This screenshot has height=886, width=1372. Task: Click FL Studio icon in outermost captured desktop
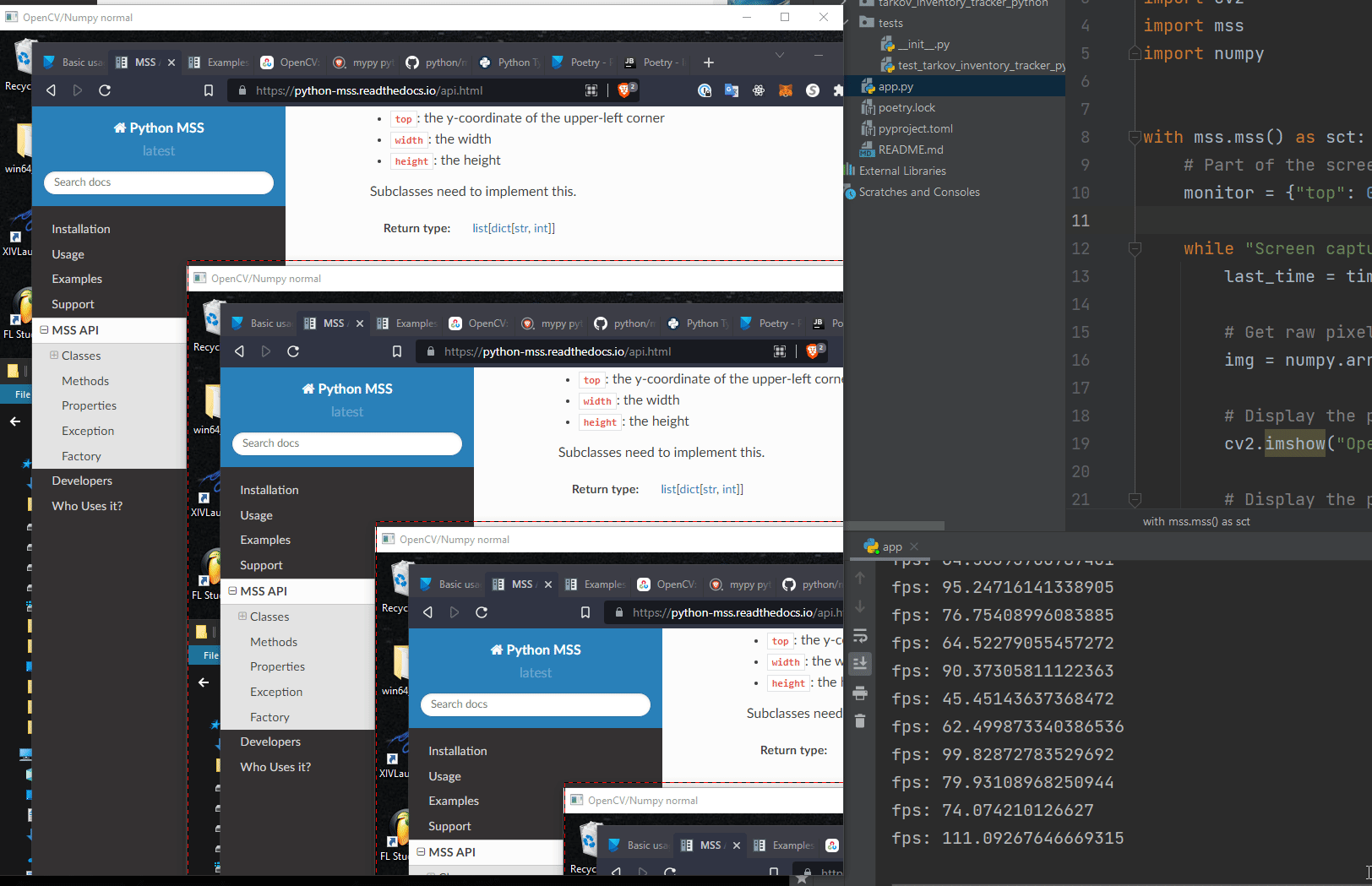coord(19,313)
